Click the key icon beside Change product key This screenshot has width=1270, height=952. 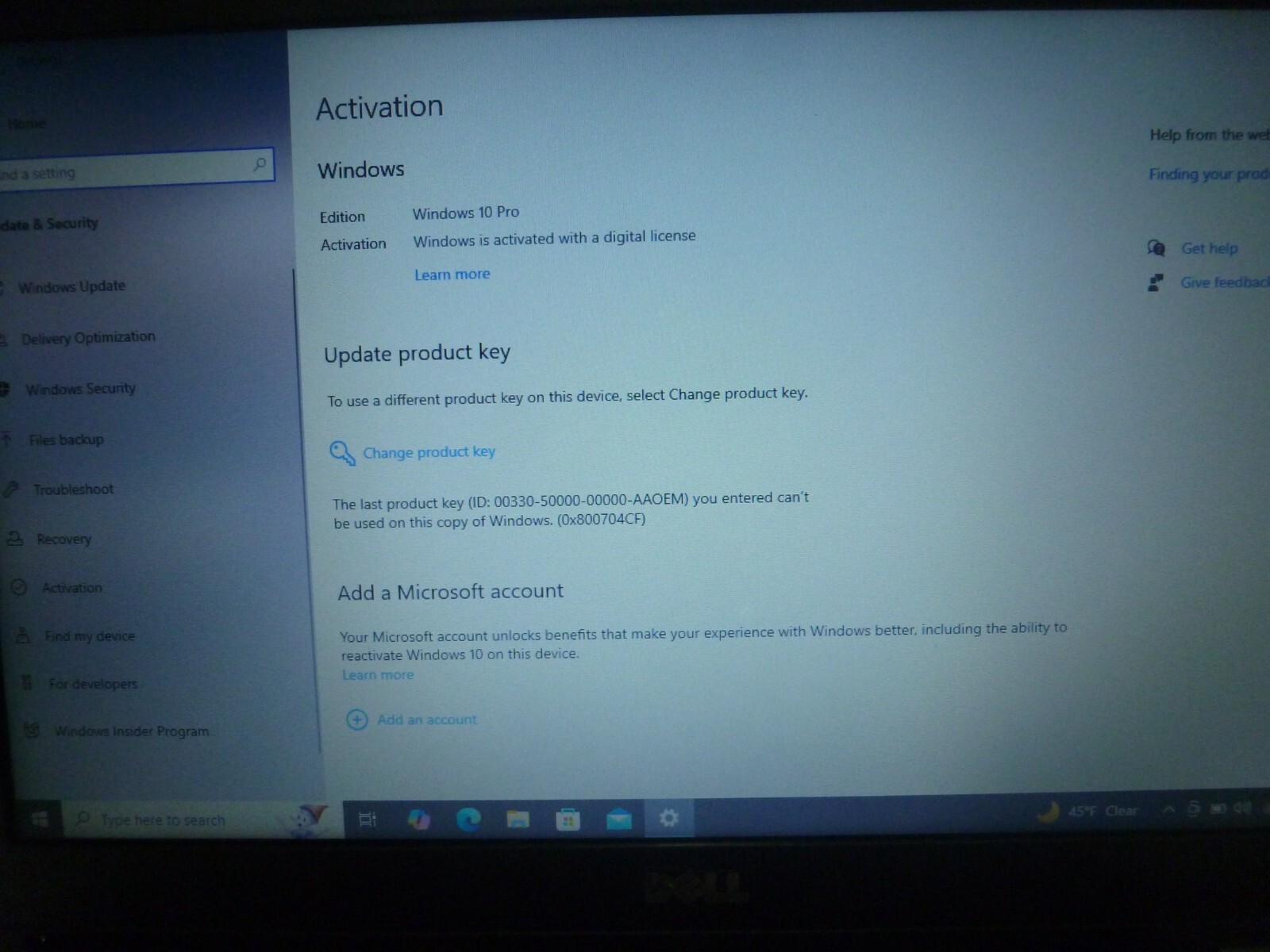pyautogui.click(x=342, y=453)
